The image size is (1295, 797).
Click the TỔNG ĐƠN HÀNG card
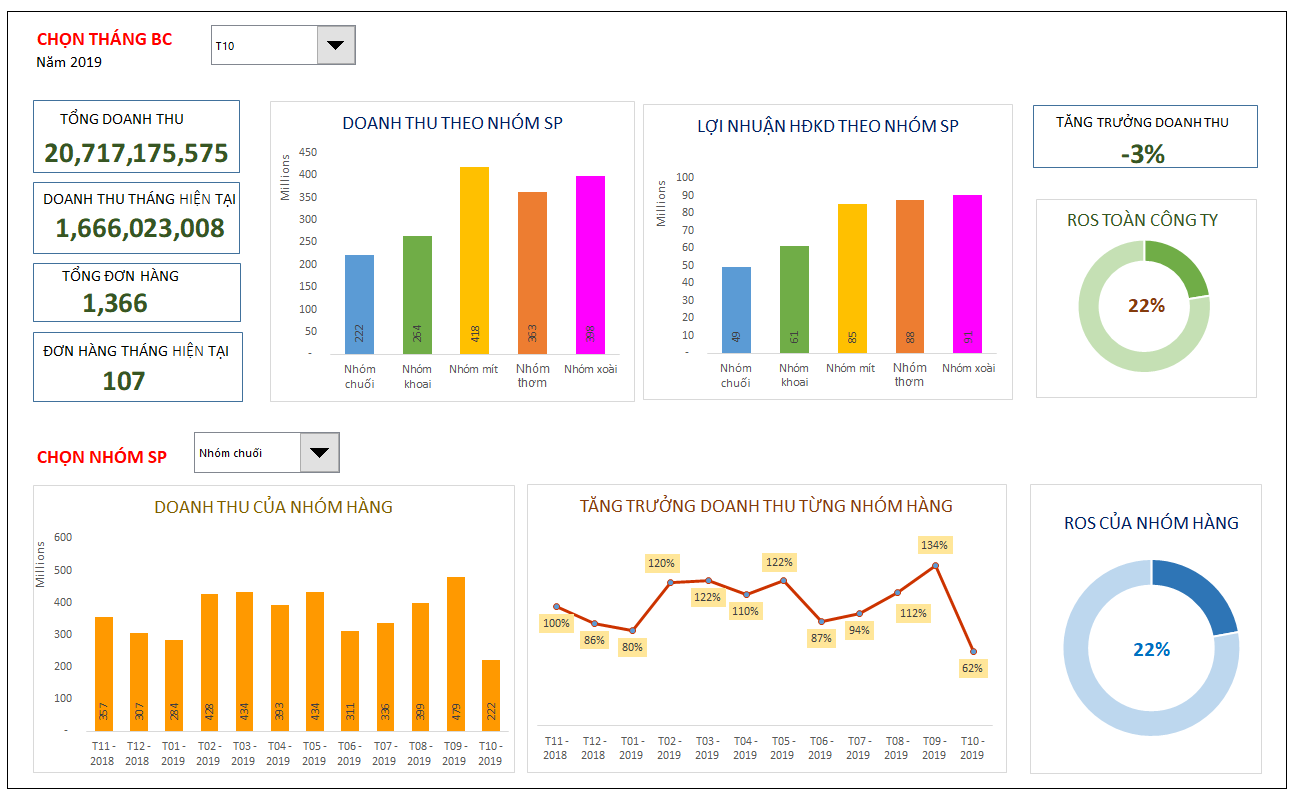(x=137, y=292)
